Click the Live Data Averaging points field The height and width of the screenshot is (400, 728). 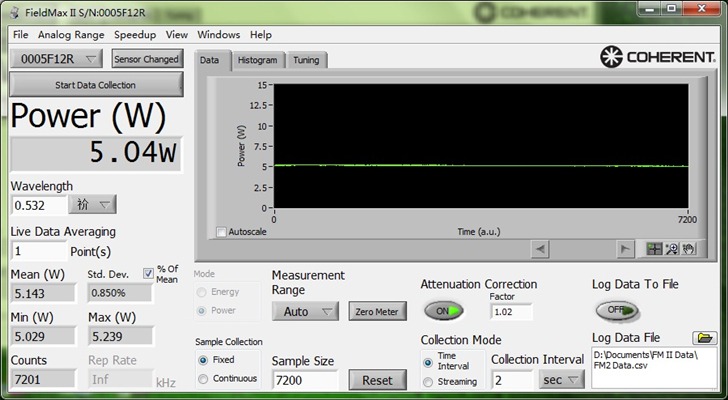39,251
